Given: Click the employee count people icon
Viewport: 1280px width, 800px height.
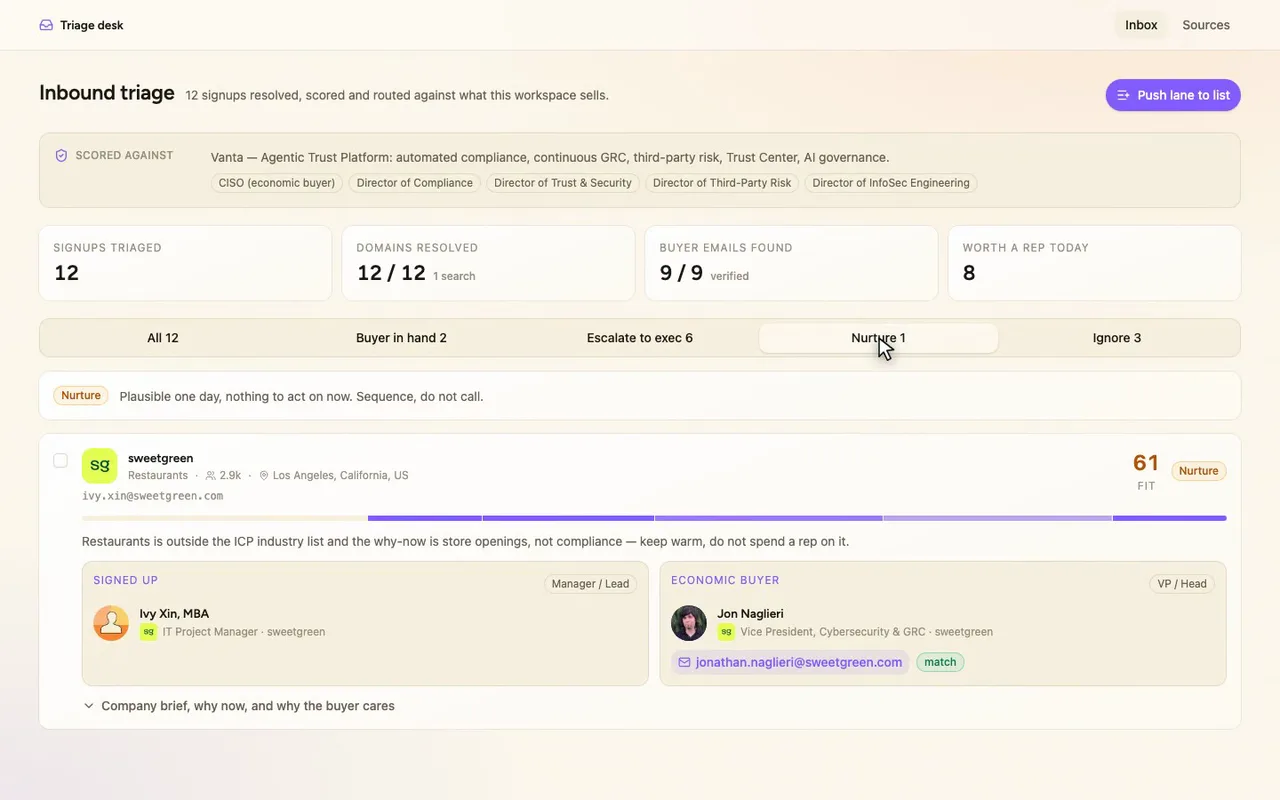Looking at the screenshot, I should pos(211,476).
